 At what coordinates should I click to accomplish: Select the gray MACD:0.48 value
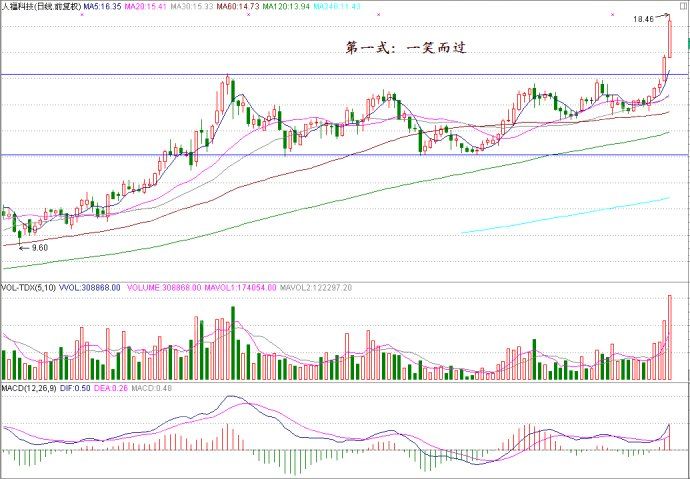tap(151, 388)
